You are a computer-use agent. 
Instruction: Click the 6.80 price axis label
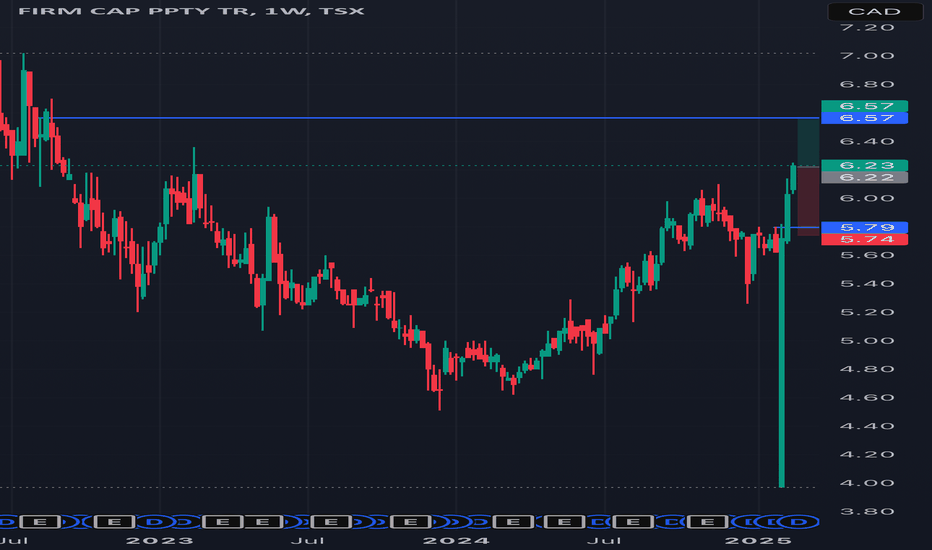click(x=867, y=84)
